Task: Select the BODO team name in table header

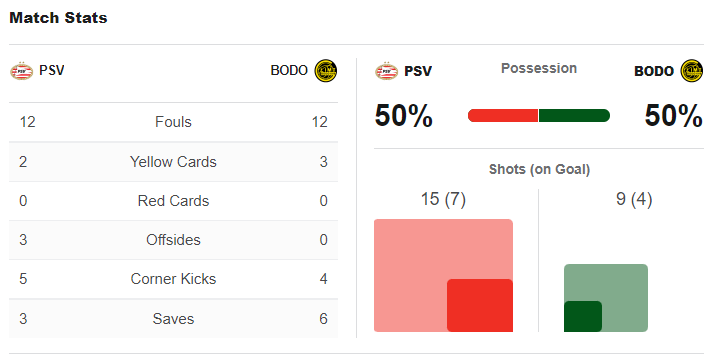Action: click(x=289, y=70)
